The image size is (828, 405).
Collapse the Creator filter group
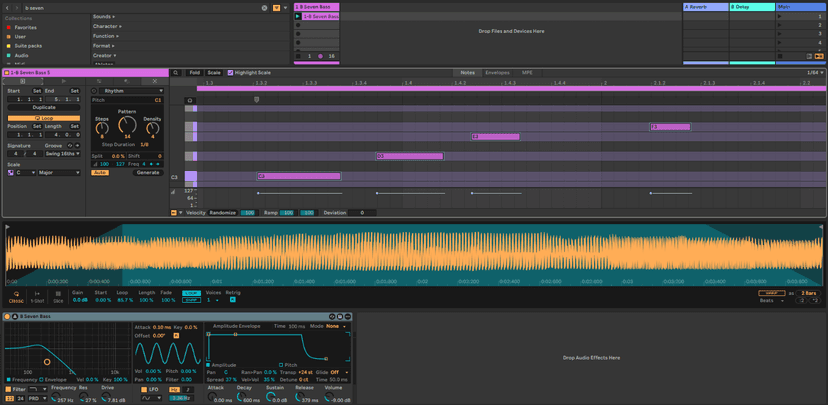(x=105, y=55)
